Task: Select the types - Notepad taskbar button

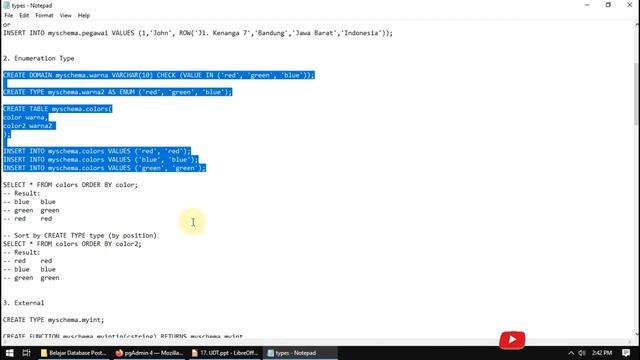Action: pyautogui.click(x=300, y=353)
